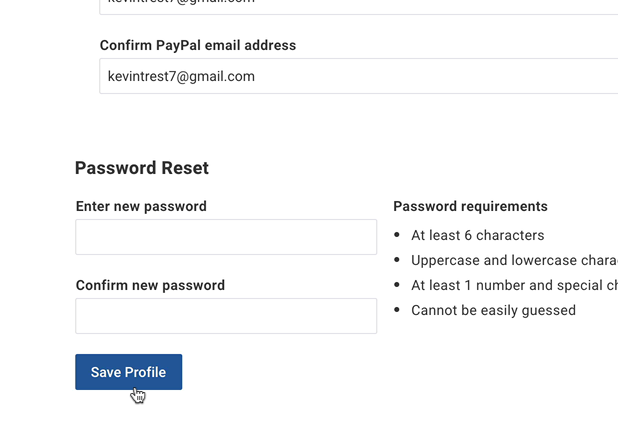This screenshot has height=423, width=618.
Task: Click the Save Profile button
Action: click(x=128, y=372)
